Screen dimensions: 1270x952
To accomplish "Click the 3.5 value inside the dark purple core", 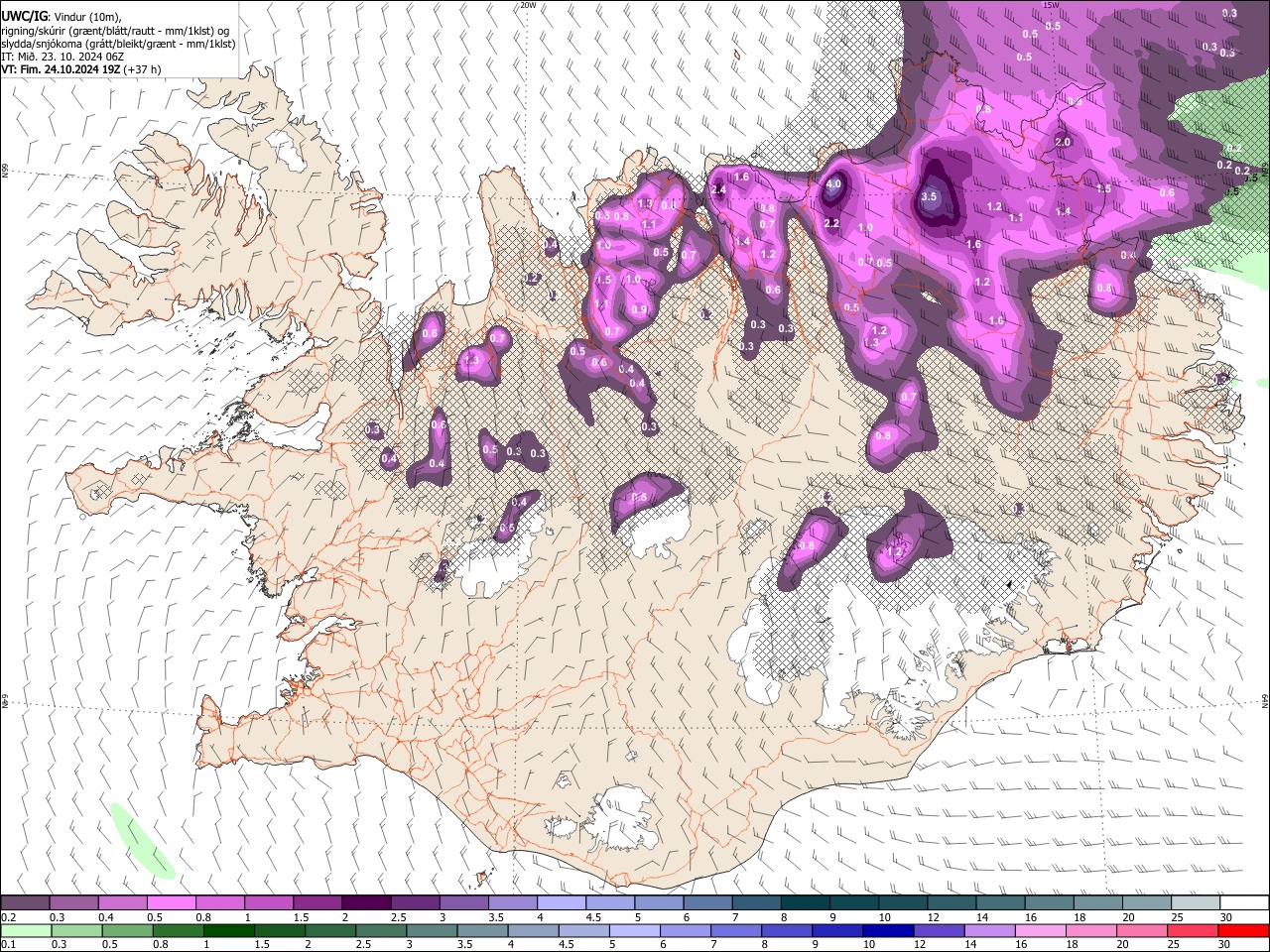I will (x=929, y=197).
